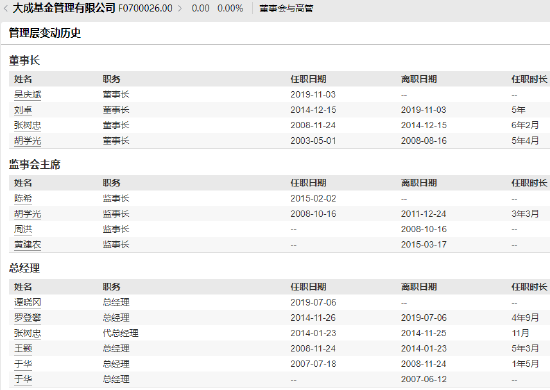This screenshot has height=390, width=550.
Task: Open 张树忠 acting general manager link
Action: tap(27, 333)
